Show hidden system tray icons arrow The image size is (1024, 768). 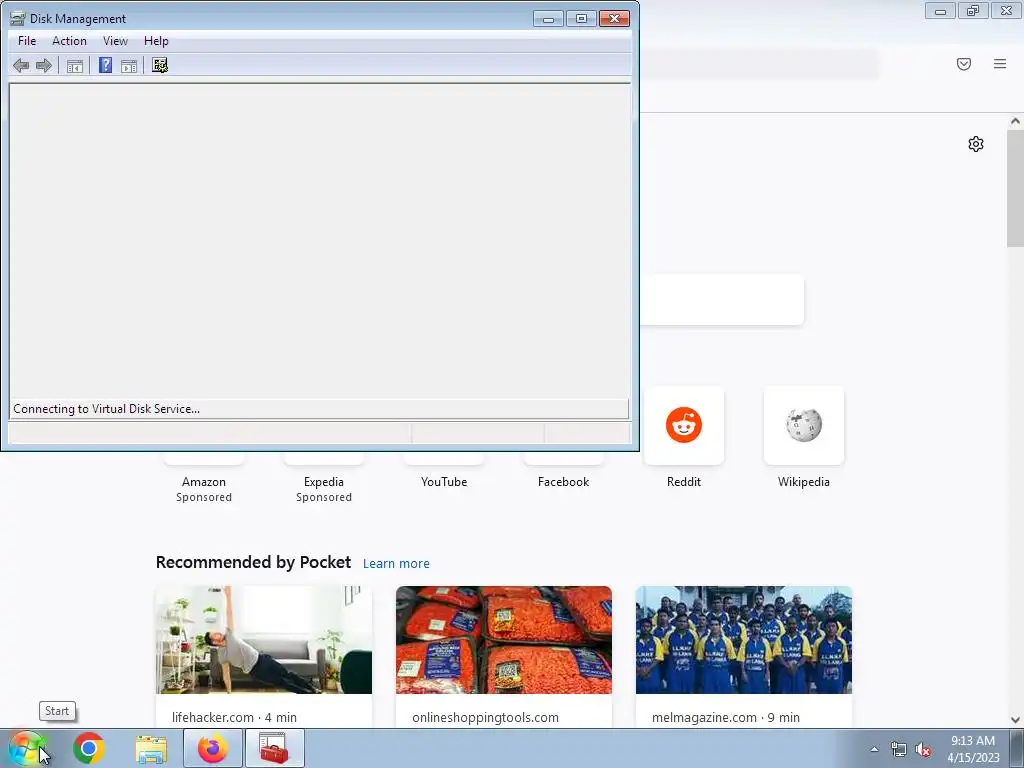pos(874,750)
